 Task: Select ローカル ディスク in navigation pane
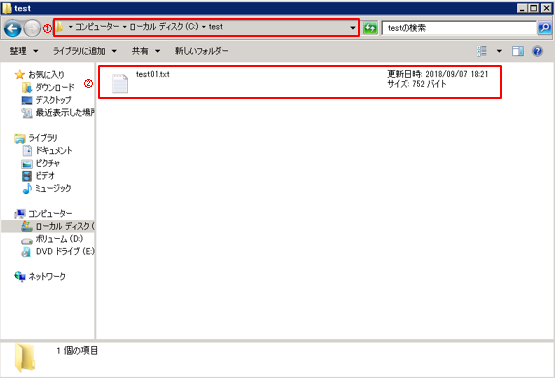point(65,226)
